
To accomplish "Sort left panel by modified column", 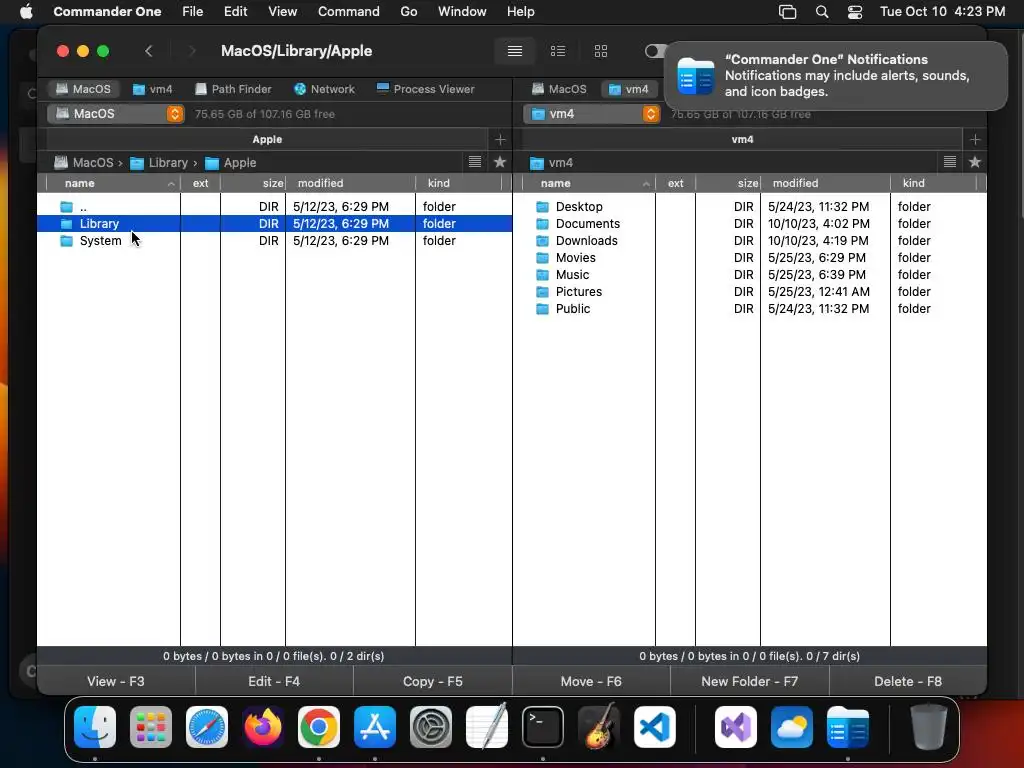I will tap(351, 184).
